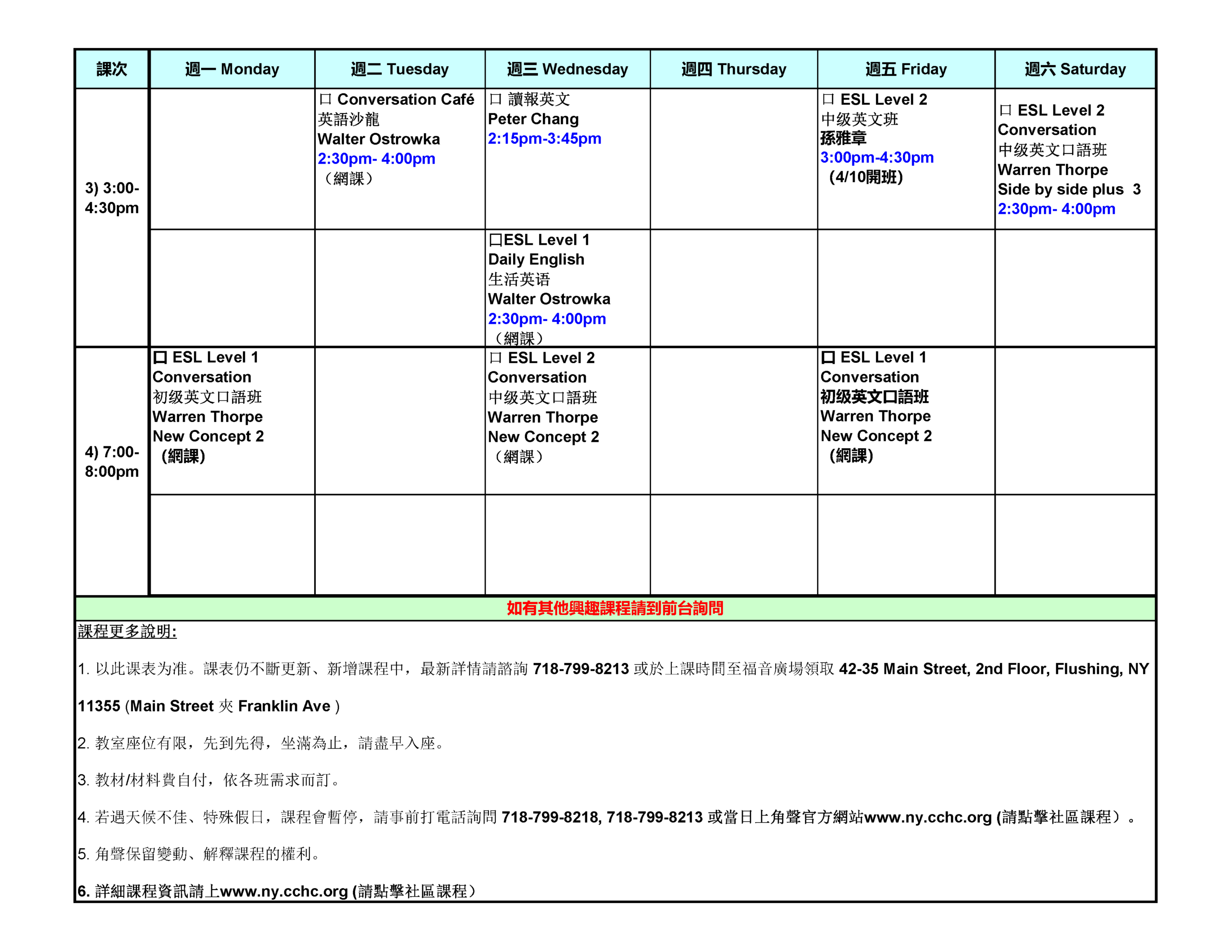Click the 週四 Thursday column header

click(x=733, y=69)
